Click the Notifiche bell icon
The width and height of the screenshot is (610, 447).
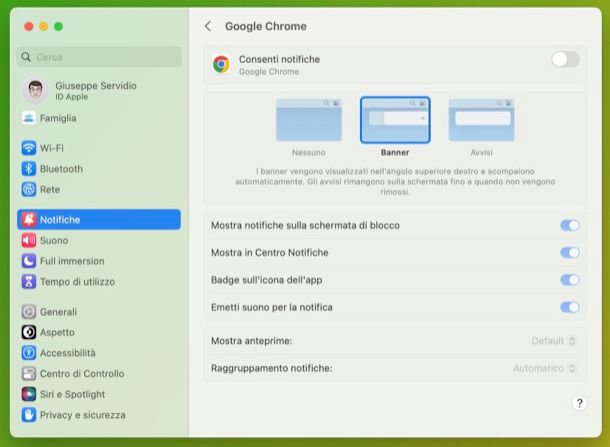click(29, 219)
